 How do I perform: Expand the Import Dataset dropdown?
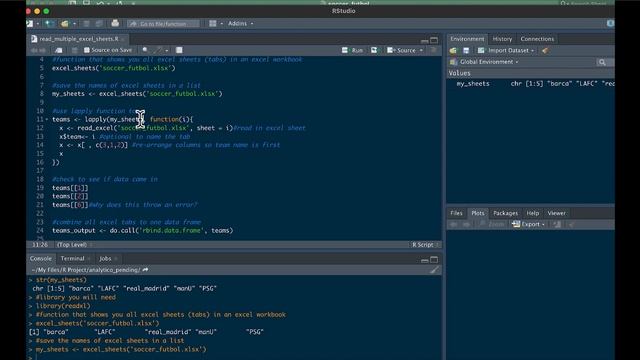532,51
